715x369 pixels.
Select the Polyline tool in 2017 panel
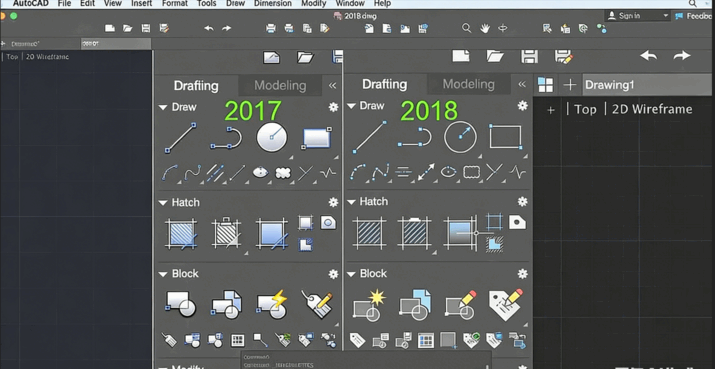pos(226,138)
